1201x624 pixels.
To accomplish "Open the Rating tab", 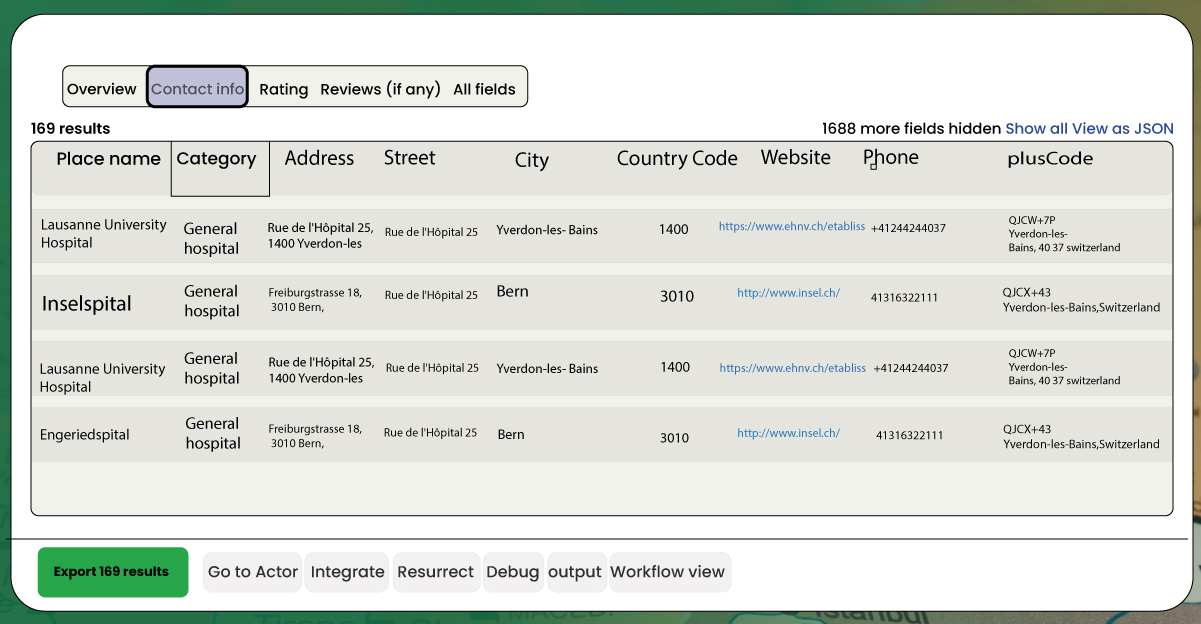I will coord(284,89).
